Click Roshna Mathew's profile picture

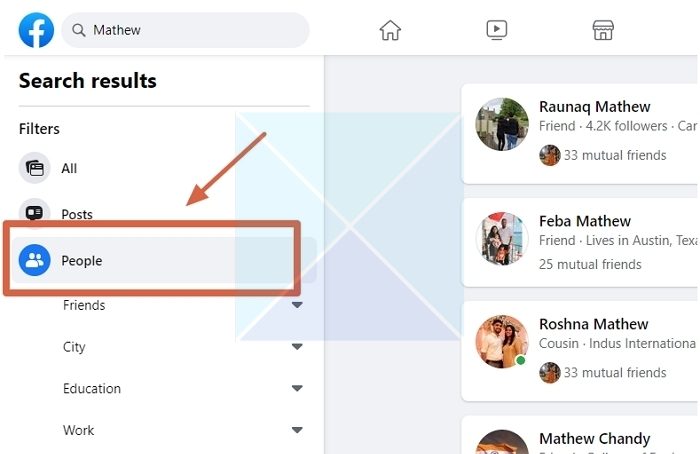tap(502, 342)
